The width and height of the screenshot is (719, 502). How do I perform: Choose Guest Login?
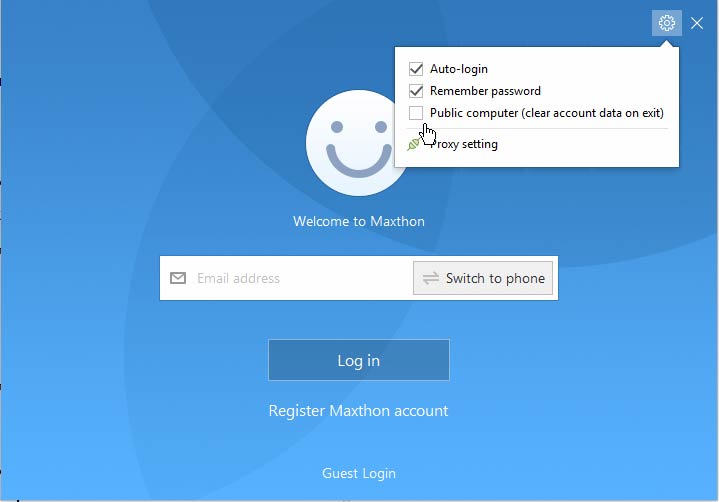[359, 473]
